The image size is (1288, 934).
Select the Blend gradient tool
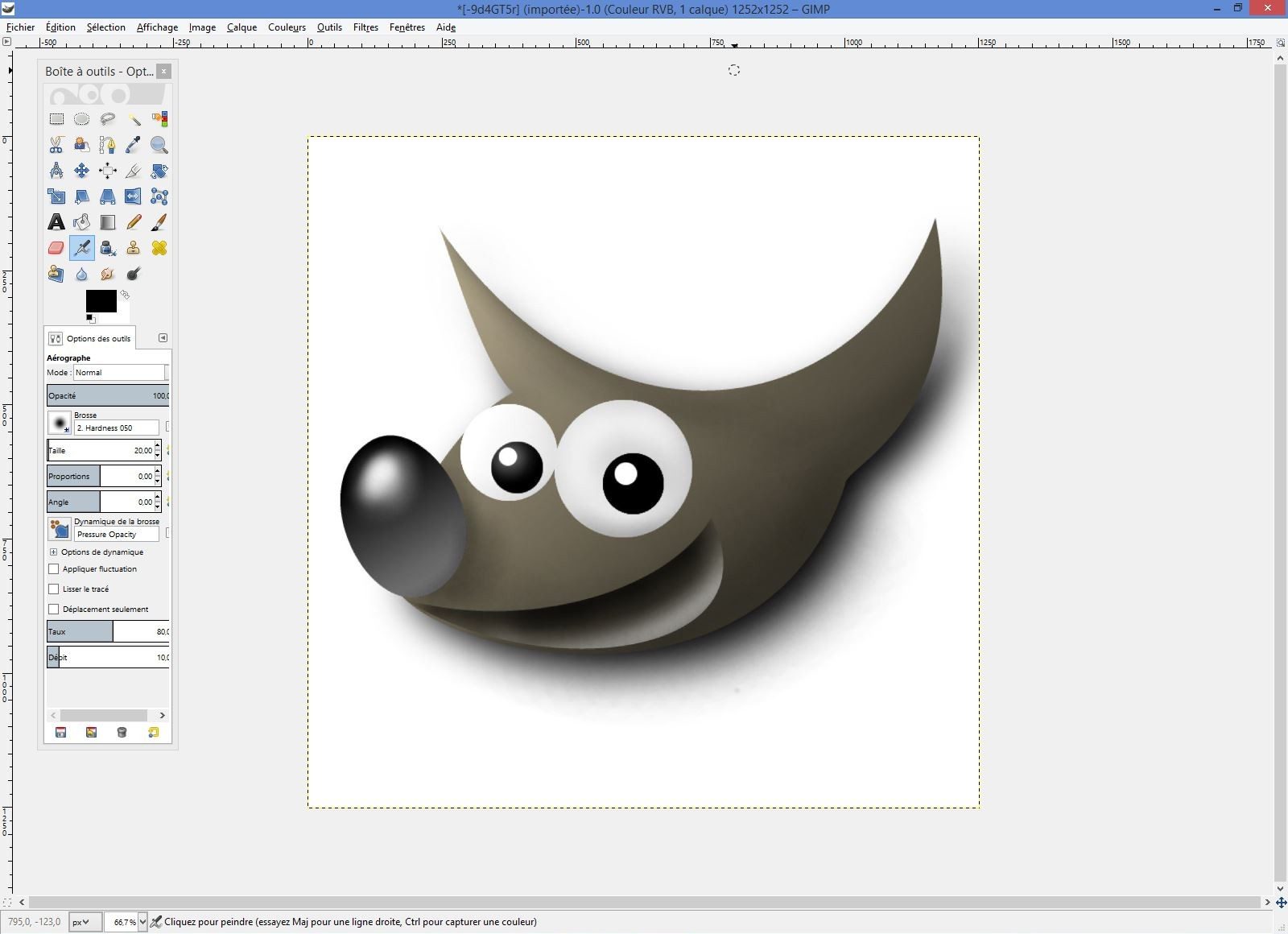point(108,222)
